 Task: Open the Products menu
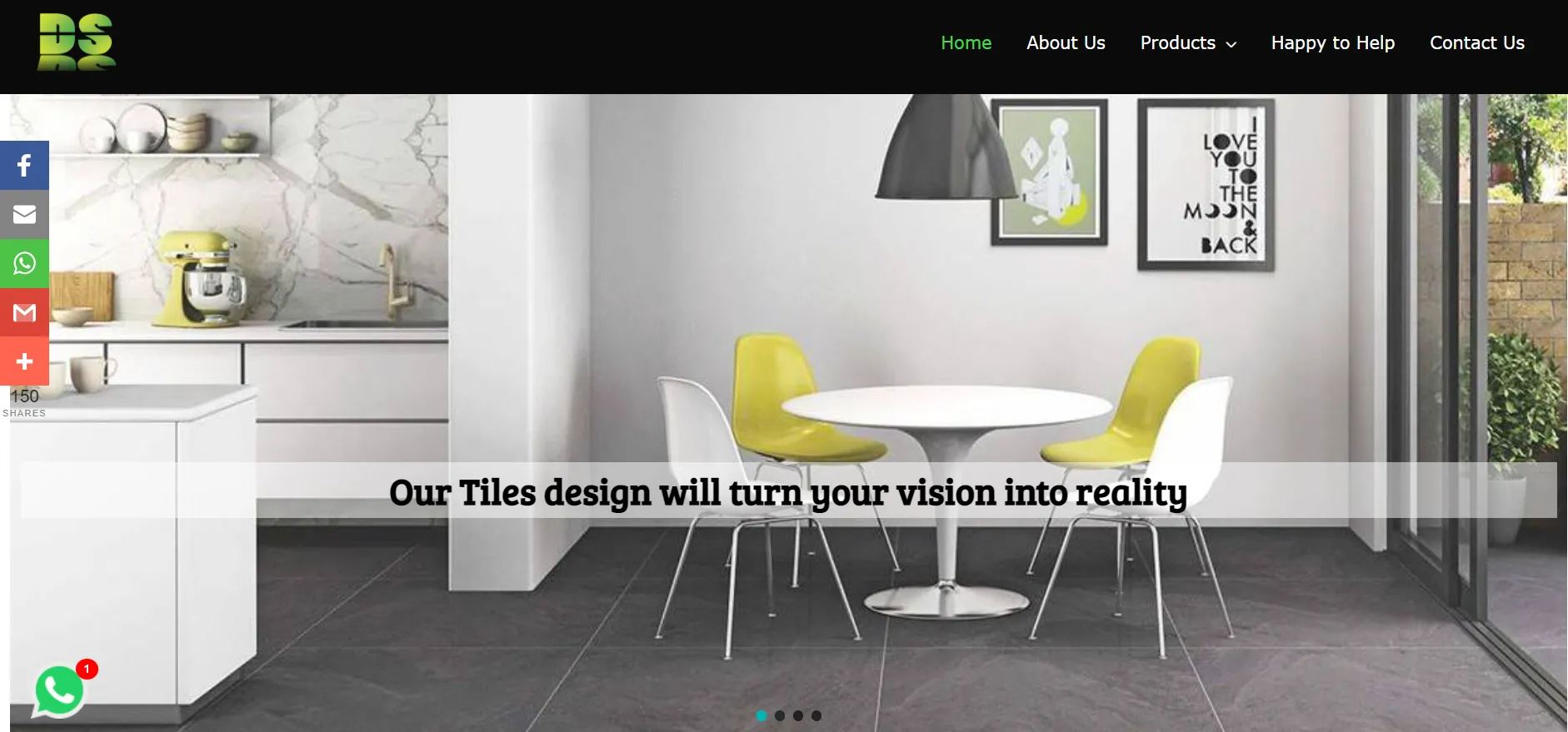pos(1178,42)
